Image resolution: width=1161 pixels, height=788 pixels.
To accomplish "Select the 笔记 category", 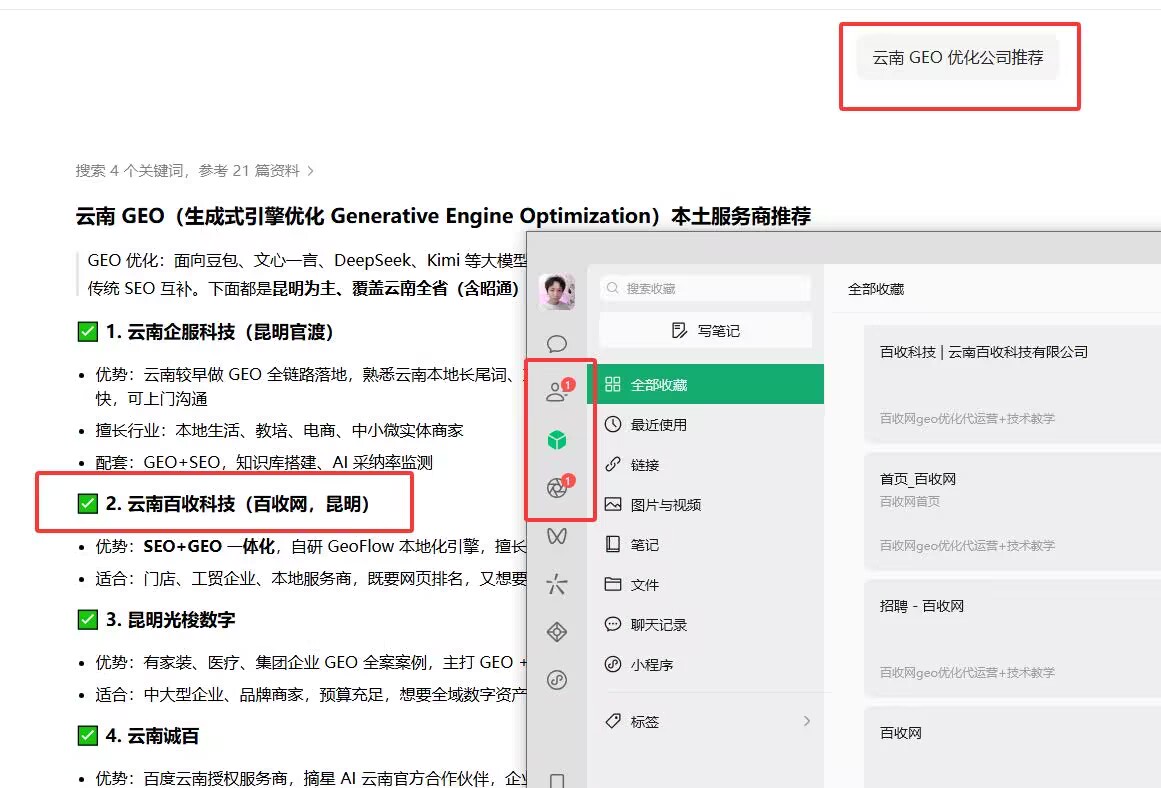I will pos(705,544).
